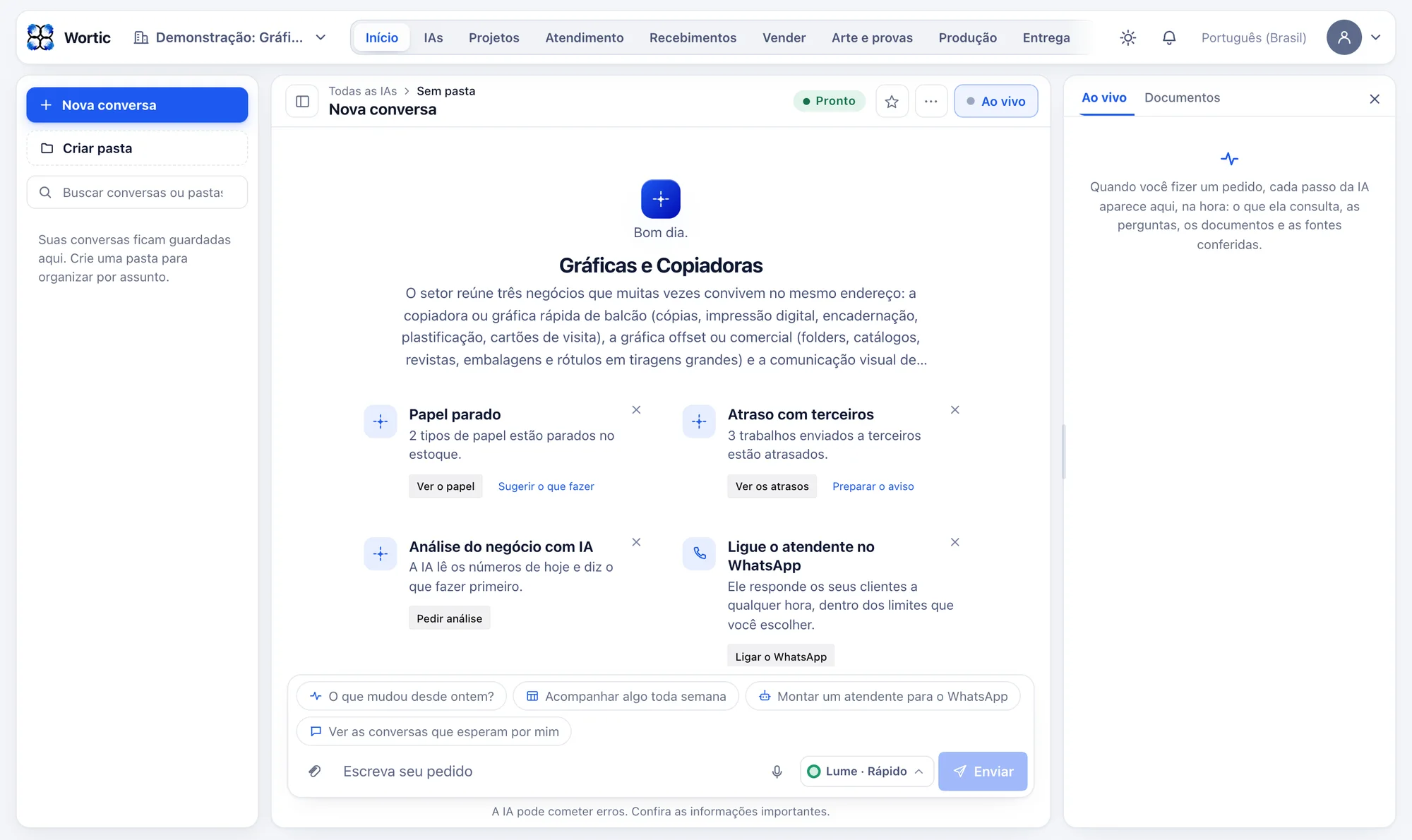Open the Lume · Rápido model selector
The height and width of the screenshot is (840, 1412).
[x=866, y=771]
